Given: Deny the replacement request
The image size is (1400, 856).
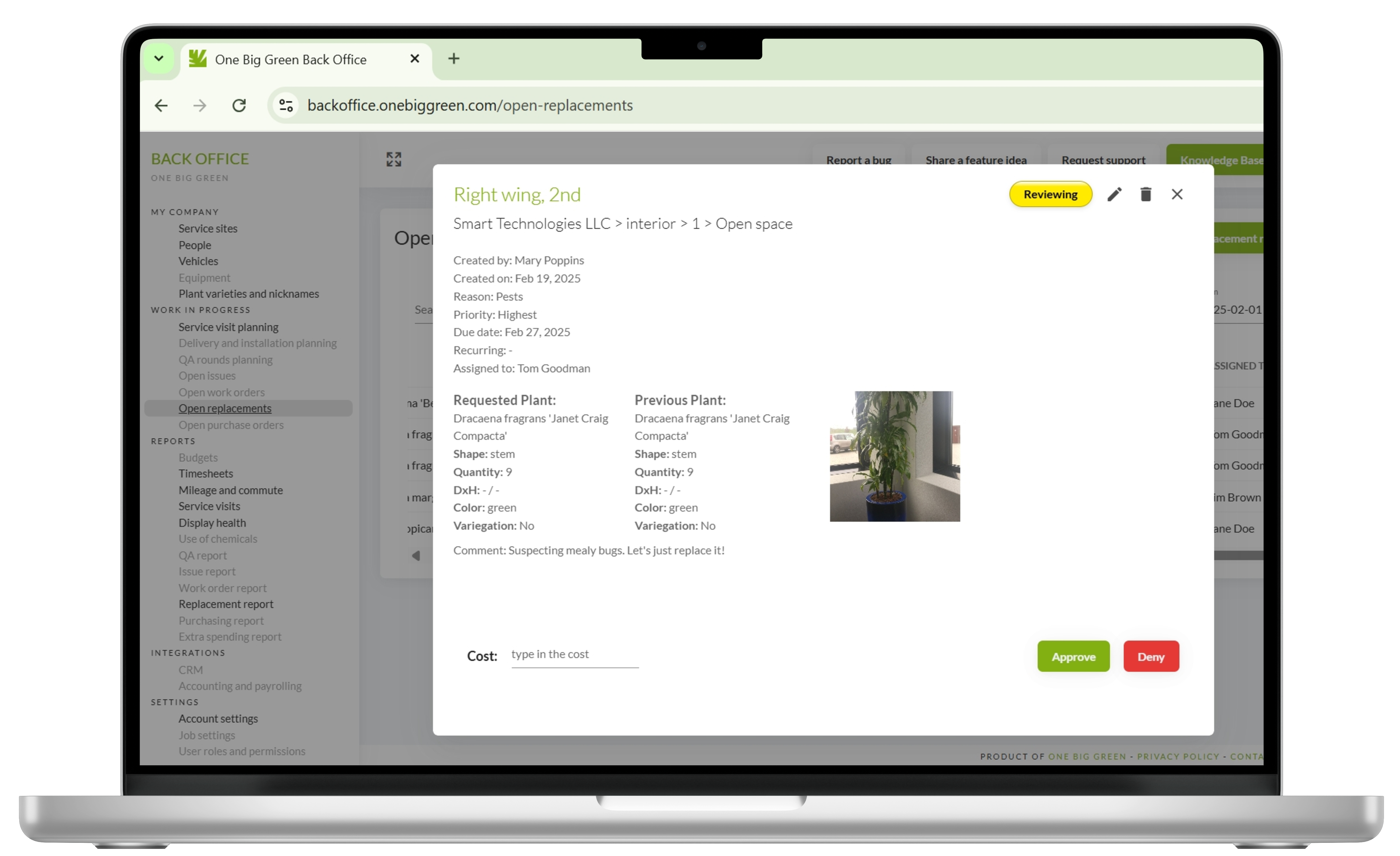Looking at the screenshot, I should pos(1151,656).
